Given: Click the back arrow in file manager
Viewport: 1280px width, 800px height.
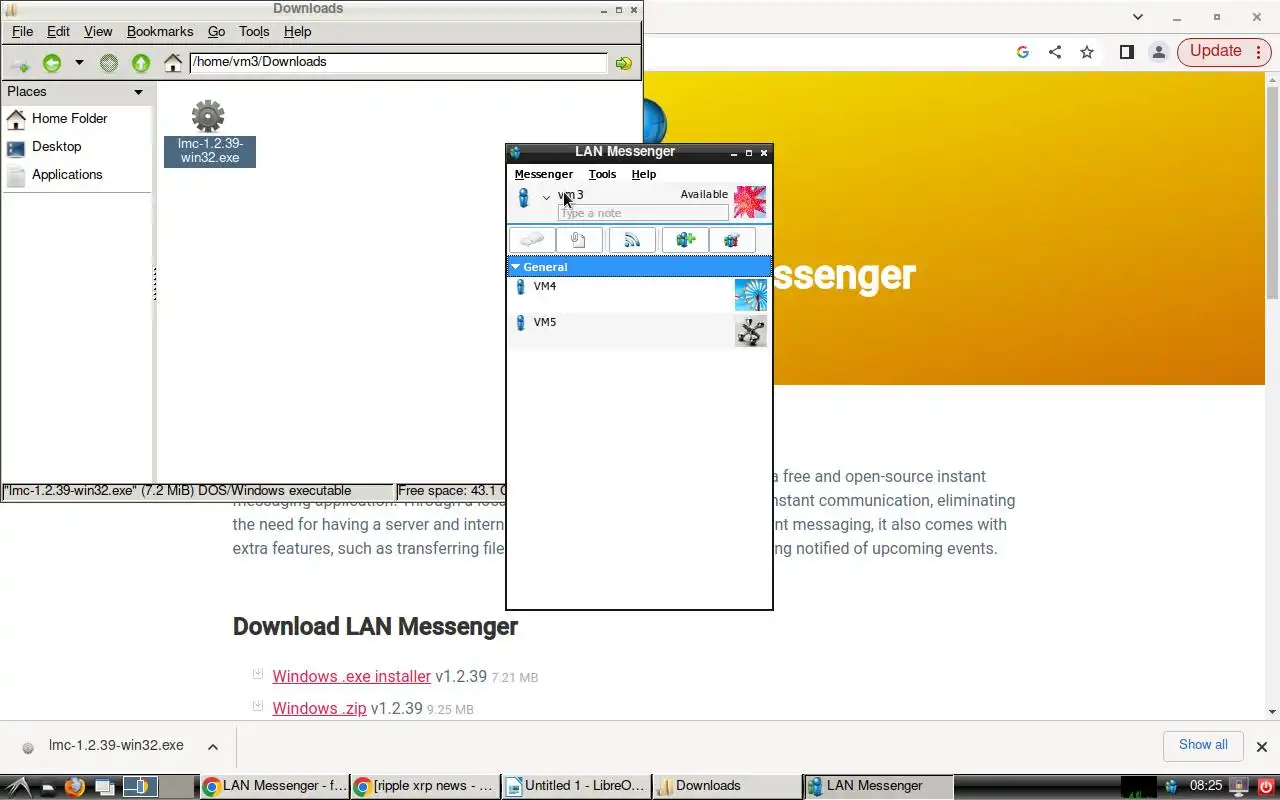Looking at the screenshot, I should [x=52, y=63].
